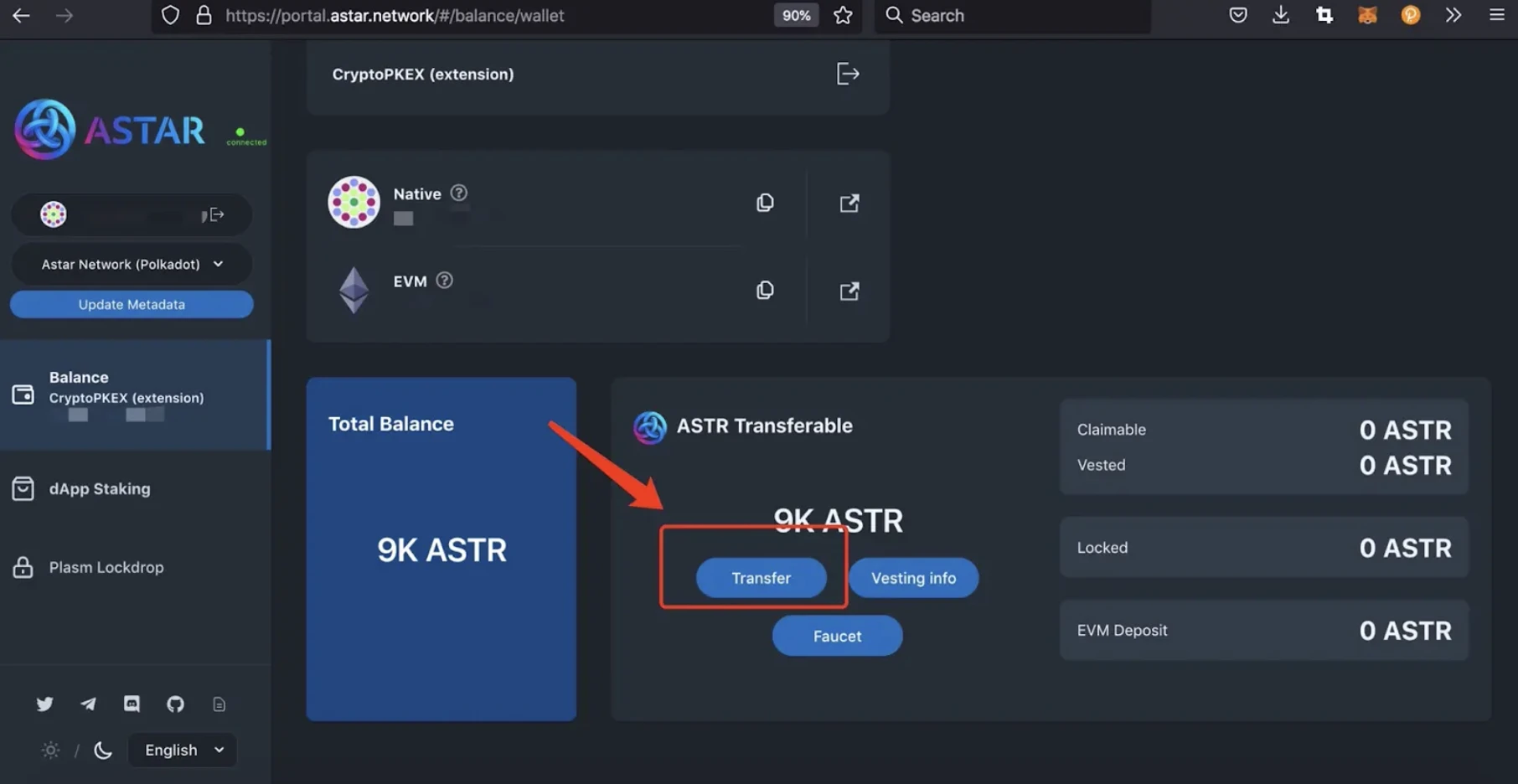
Task: Open the dApp Staking menu item
Action: [x=99, y=488]
